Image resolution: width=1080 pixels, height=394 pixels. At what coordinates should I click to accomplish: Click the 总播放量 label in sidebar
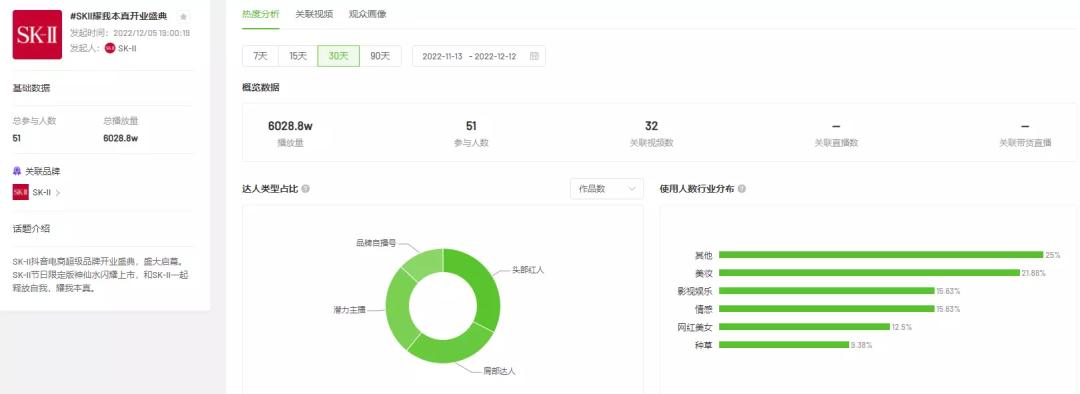[x=121, y=121]
